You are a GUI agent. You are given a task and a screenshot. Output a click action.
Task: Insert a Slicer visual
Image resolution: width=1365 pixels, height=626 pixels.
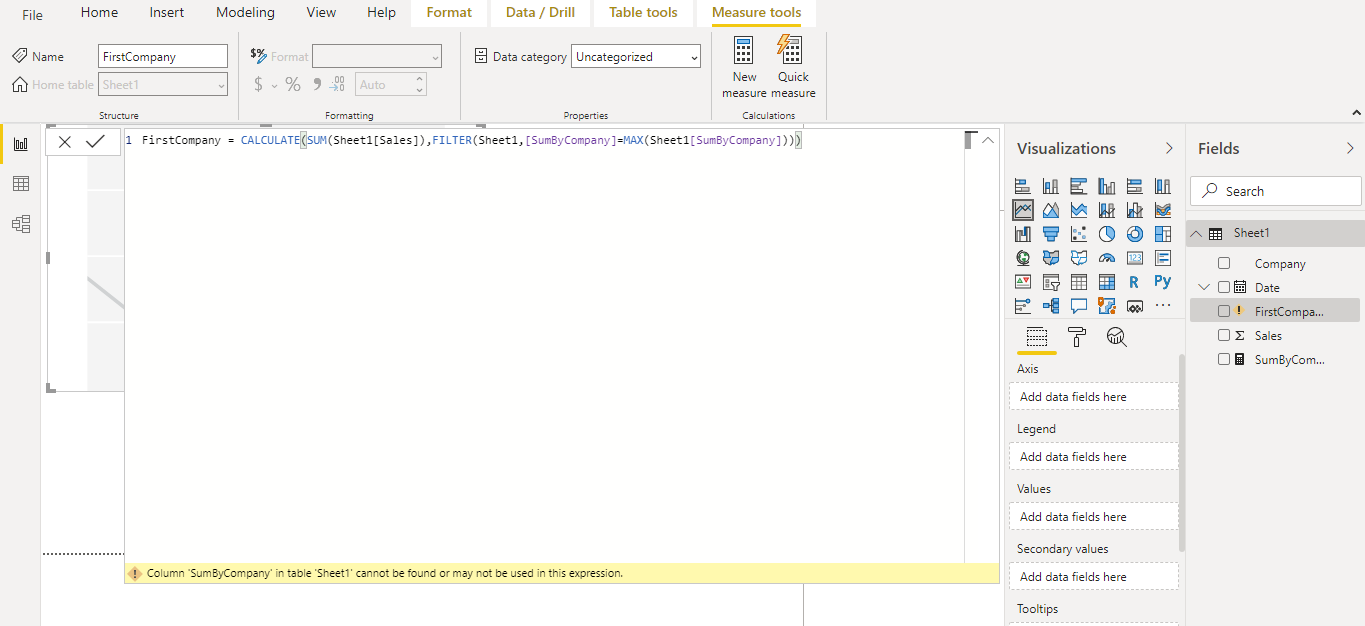[x=1051, y=282]
